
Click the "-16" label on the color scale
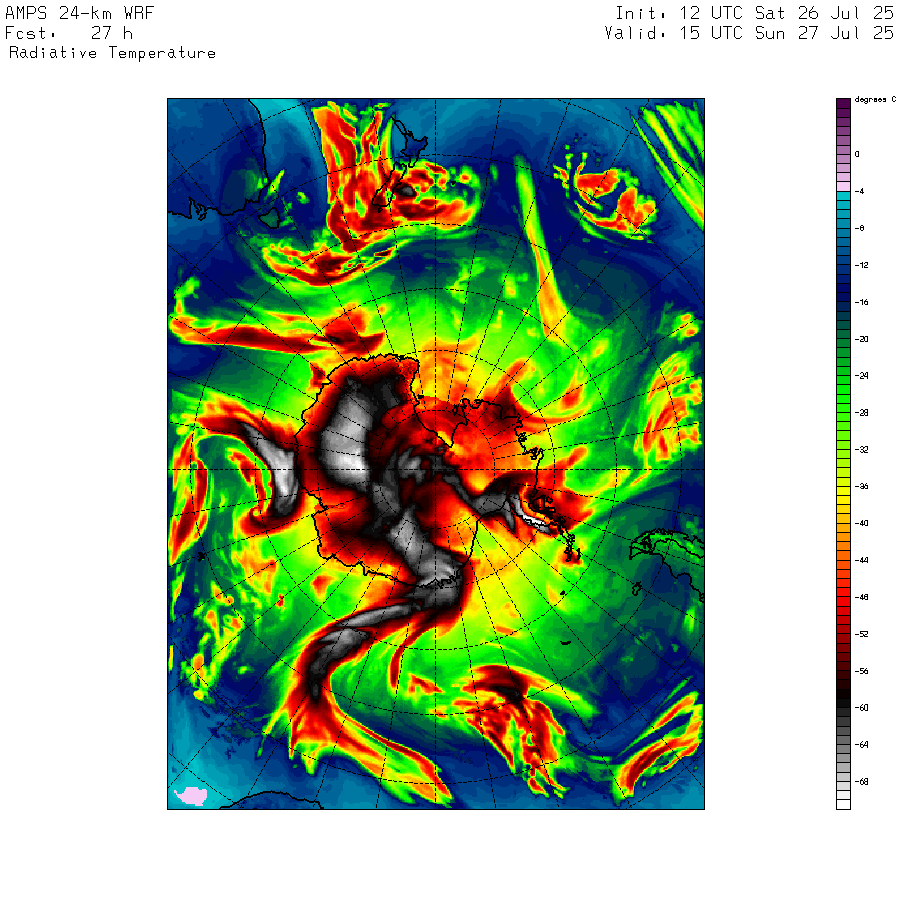tap(862, 302)
